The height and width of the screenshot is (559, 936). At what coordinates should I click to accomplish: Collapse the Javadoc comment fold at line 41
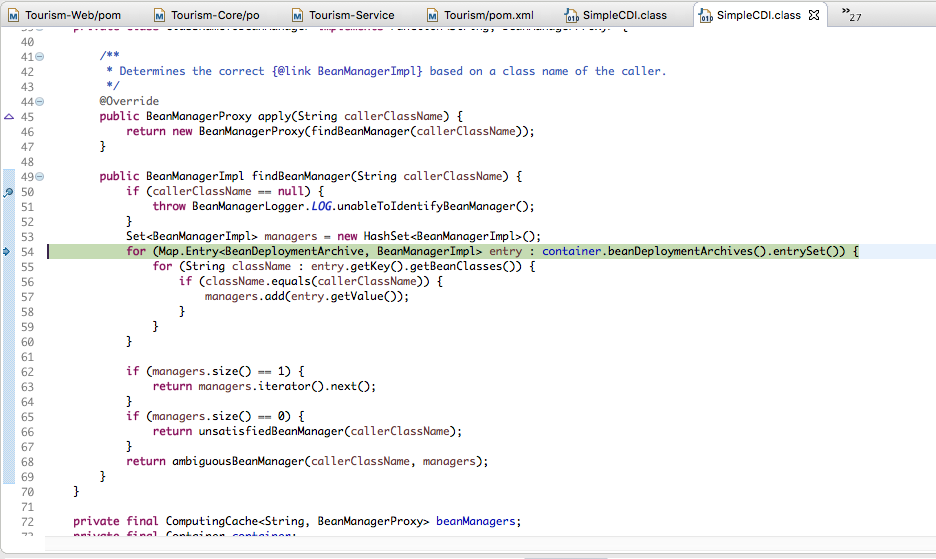click(x=40, y=57)
